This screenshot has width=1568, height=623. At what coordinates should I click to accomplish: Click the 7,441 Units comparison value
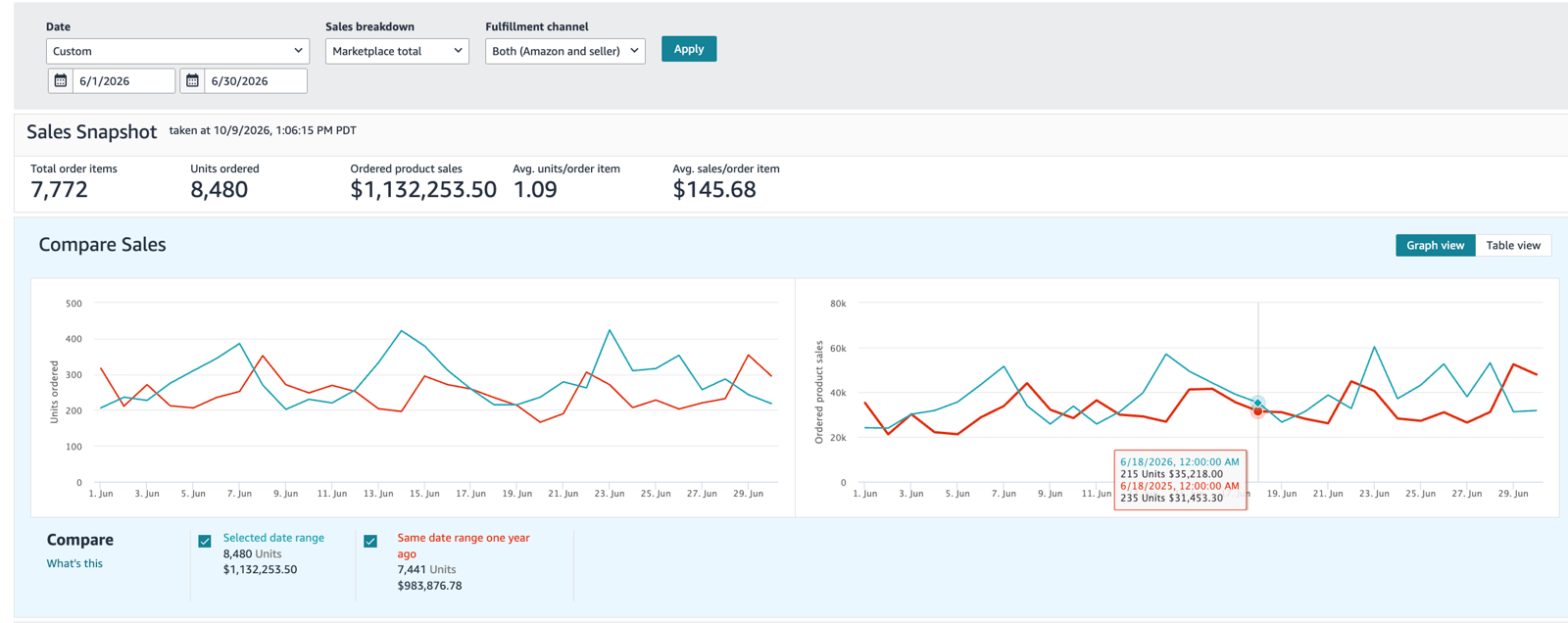pos(426,569)
